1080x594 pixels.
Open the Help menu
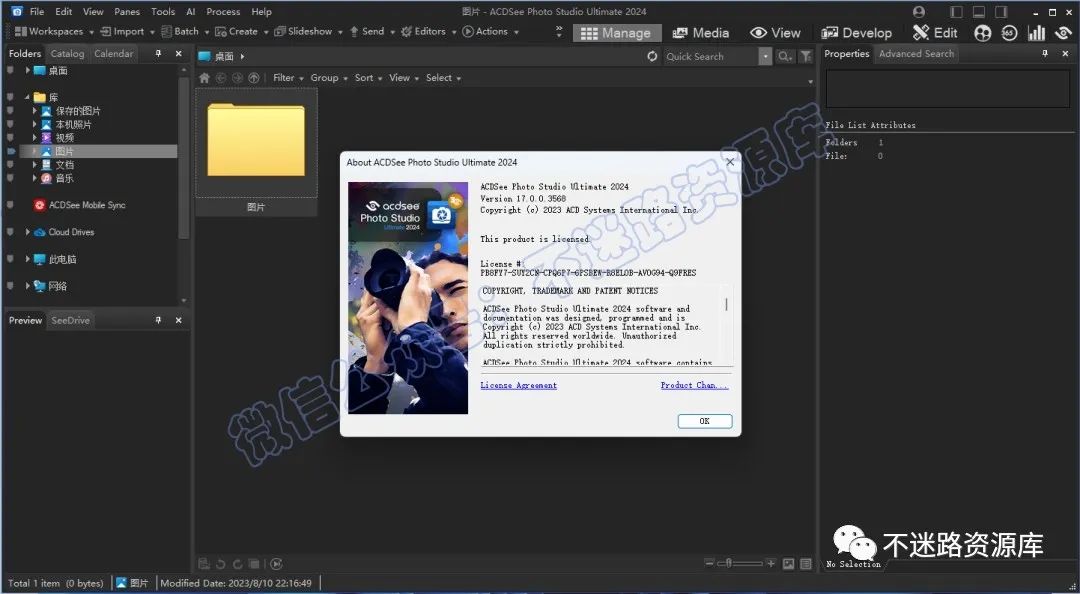click(x=261, y=12)
